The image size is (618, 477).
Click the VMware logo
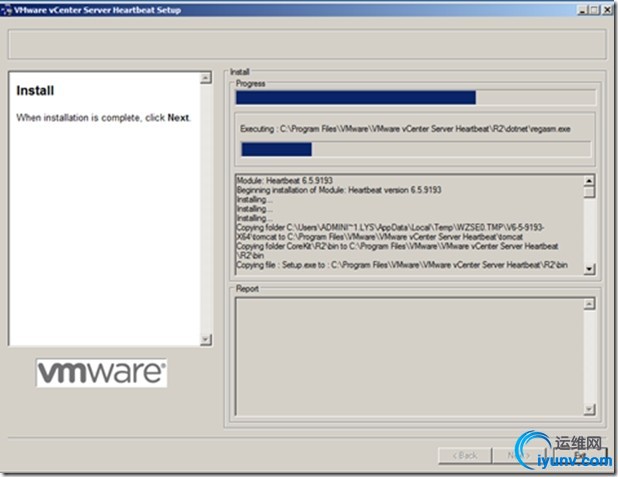pyautogui.click(x=102, y=373)
